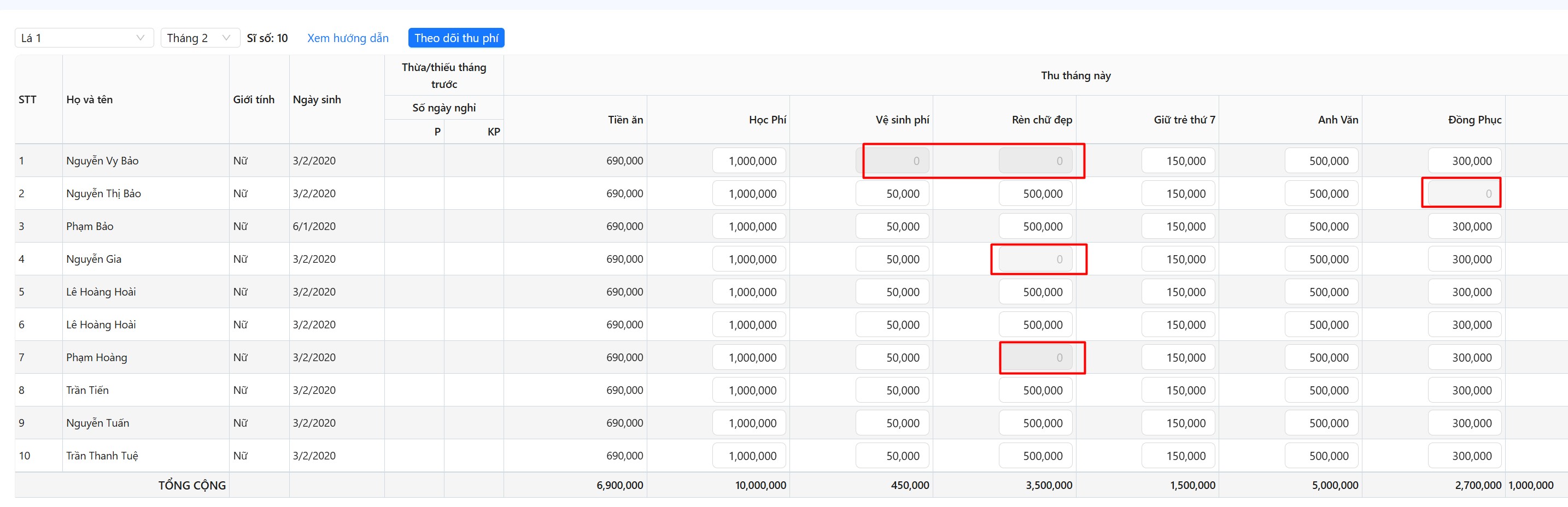This screenshot has width=1568, height=507.
Task: Click Vệ sinh phí field for Nguyễn Thị Bảo
Action: [x=892, y=194]
